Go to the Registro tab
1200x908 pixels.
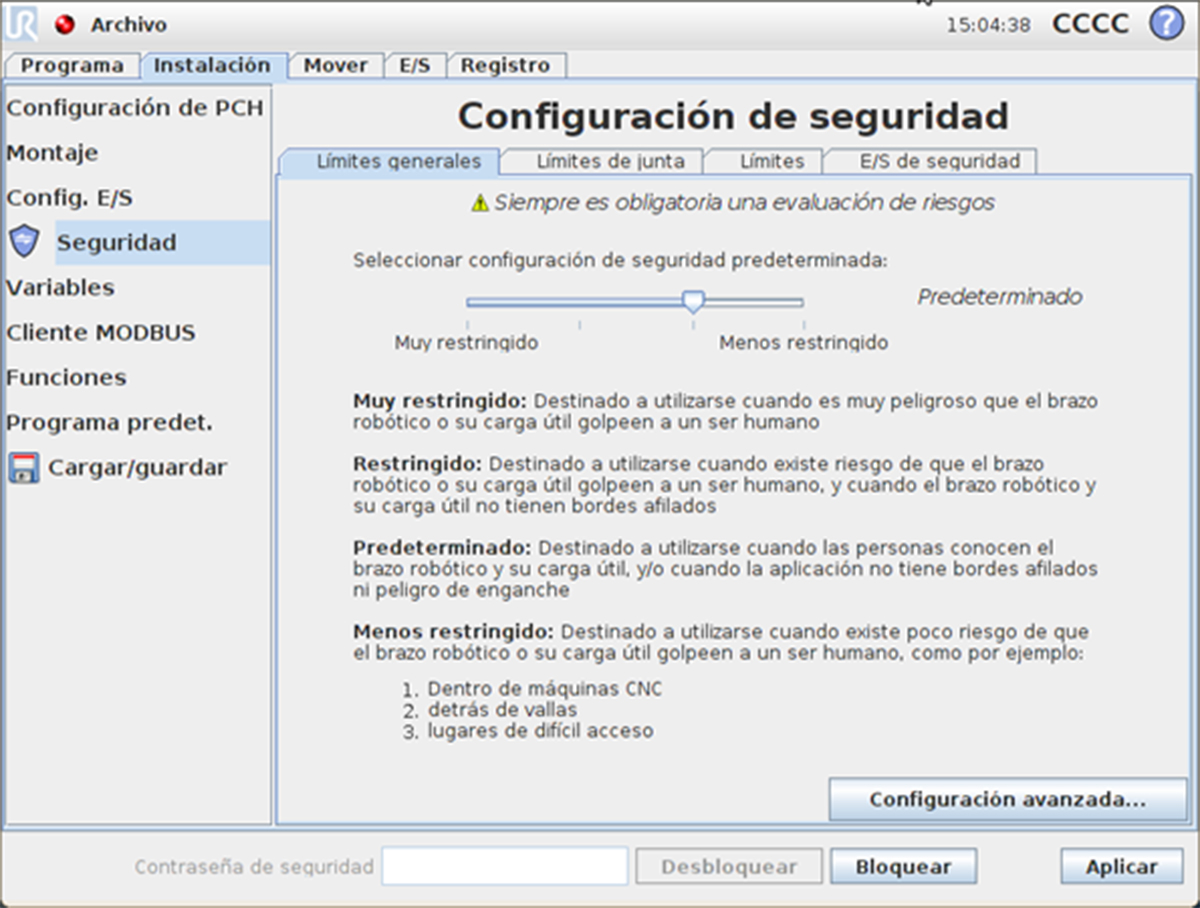pos(505,65)
